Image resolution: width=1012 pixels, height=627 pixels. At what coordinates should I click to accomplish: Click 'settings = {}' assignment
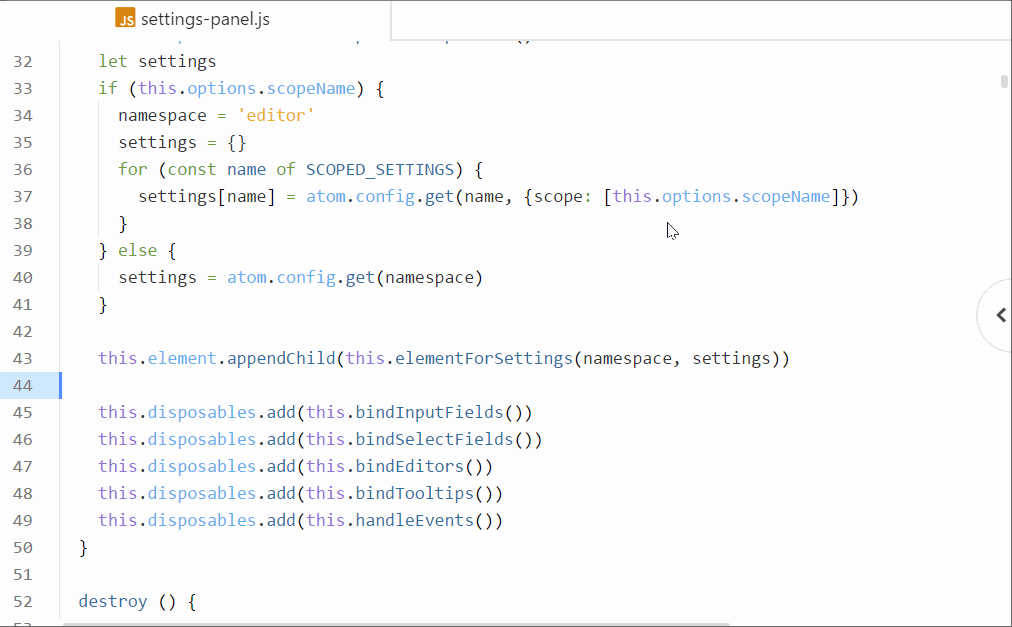[x=182, y=143]
